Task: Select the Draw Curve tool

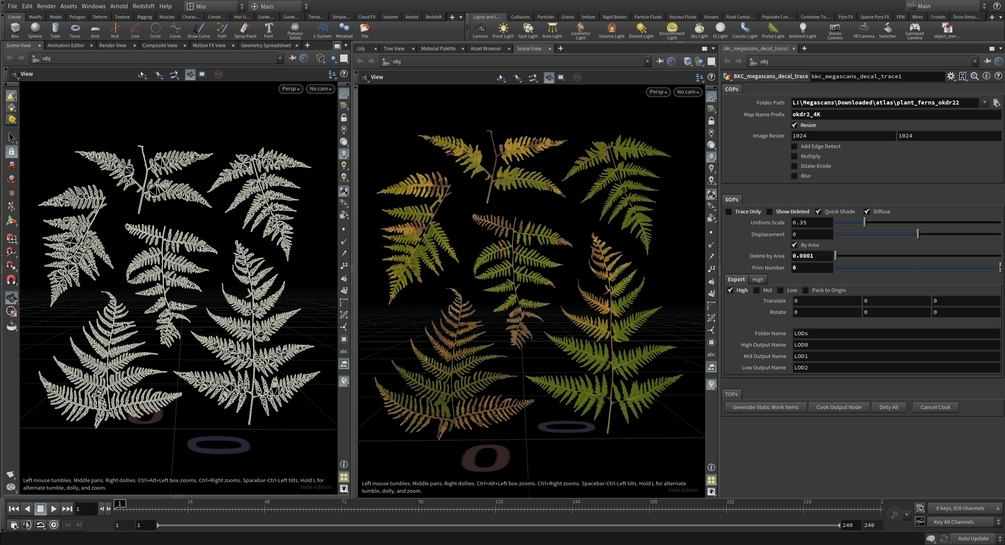Action: click(x=198, y=29)
